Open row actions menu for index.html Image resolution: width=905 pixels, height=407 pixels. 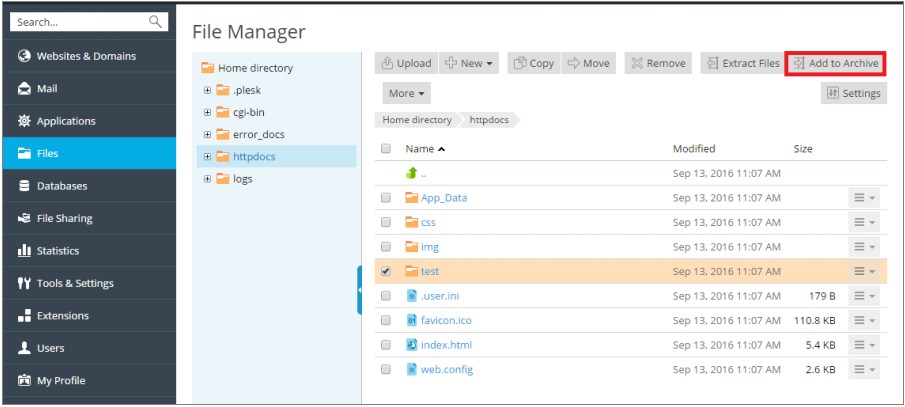[x=864, y=345]
